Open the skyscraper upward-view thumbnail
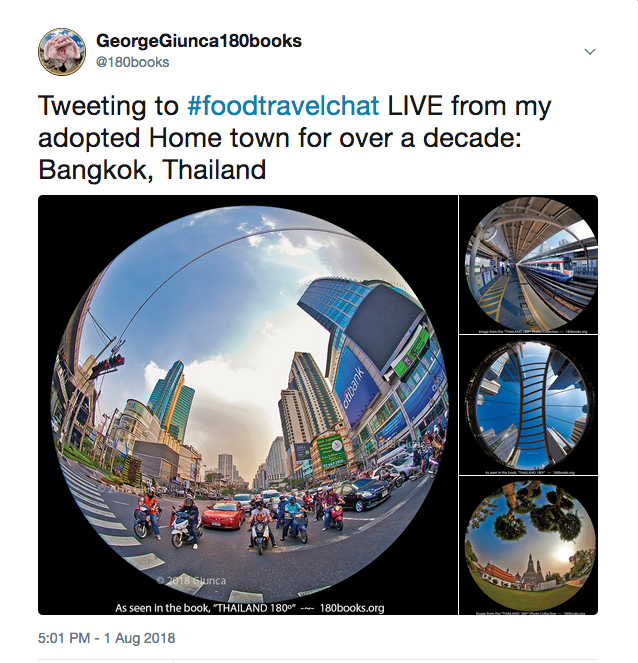Image resolution: width=638 pixels, height=663 pixels. 528,405
